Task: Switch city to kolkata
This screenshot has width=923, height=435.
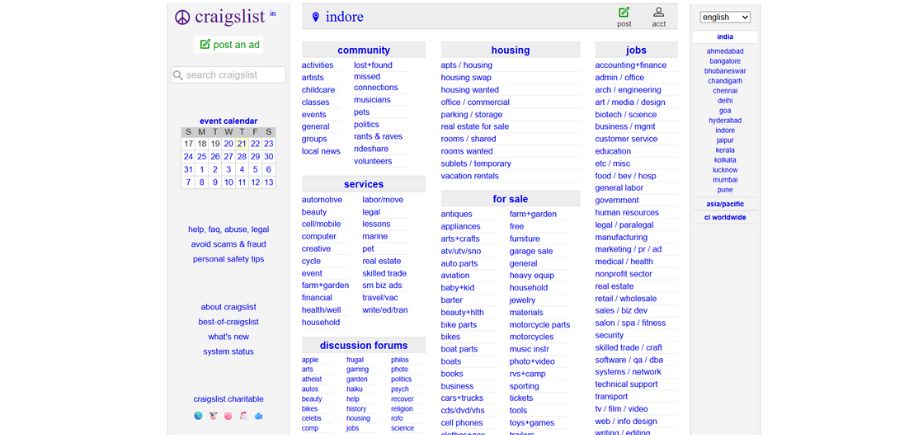Action: pyautogui.click(x=725, y=160)
